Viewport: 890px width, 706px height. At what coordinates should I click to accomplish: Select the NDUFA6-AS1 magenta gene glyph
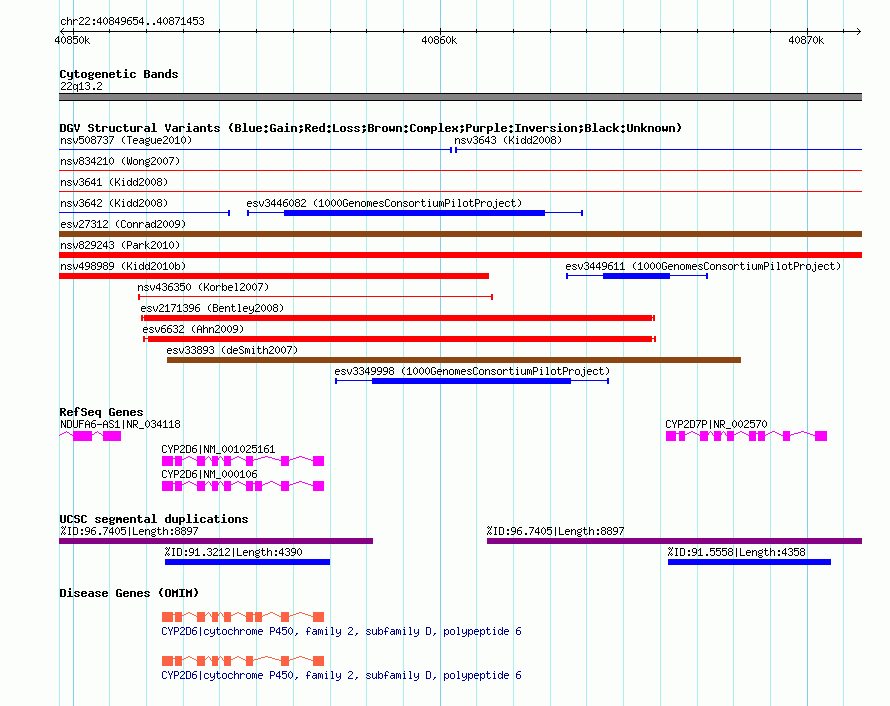coord(90,436)
